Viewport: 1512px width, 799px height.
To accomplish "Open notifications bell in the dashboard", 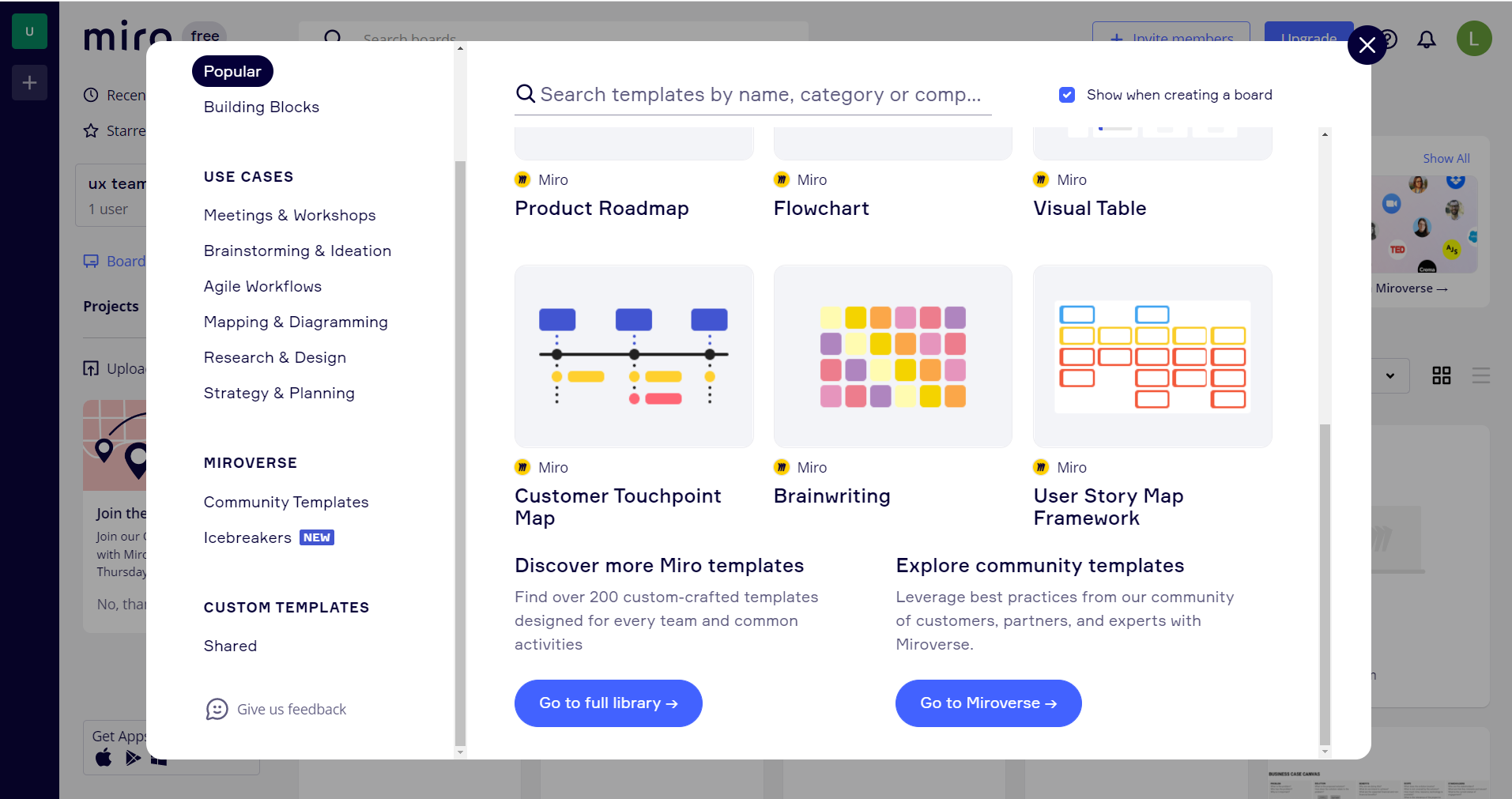I will point(1426,39).
